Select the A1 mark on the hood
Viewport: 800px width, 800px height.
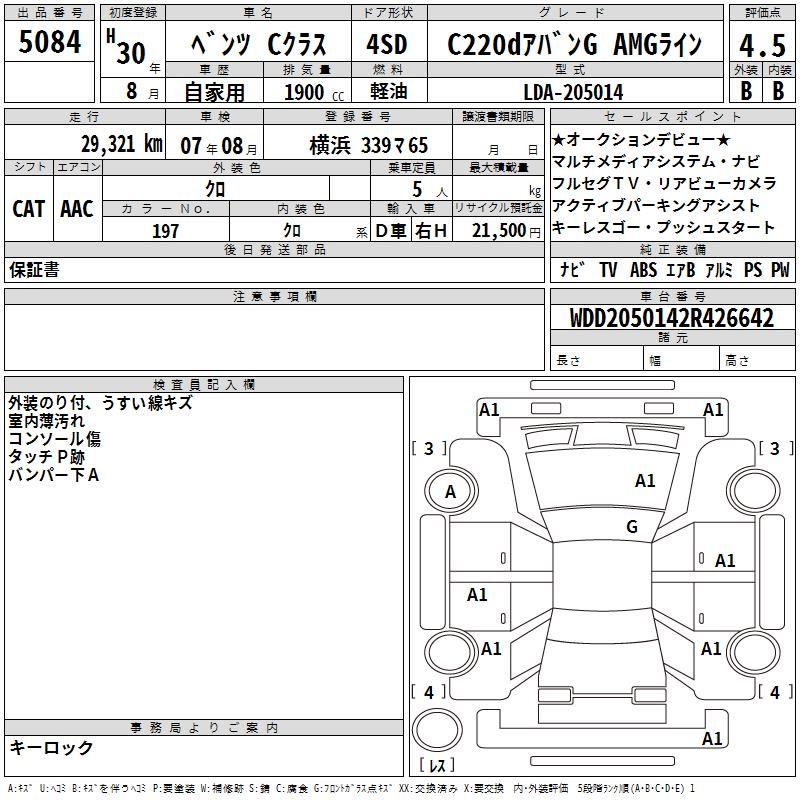pyautogui.click(x=645, y=480)
